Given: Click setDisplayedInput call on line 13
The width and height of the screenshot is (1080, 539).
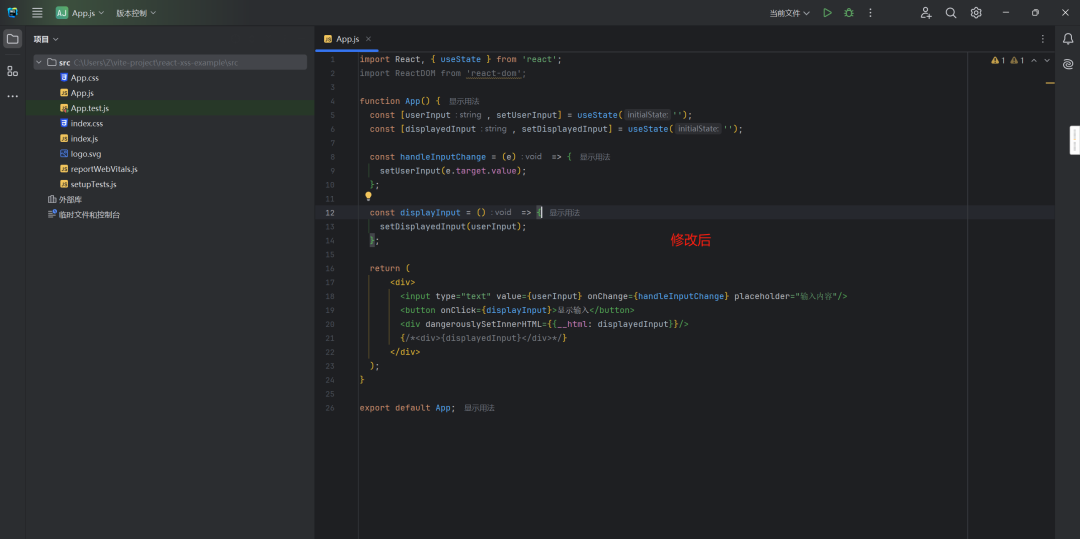Looking at the screenshot, I should pos(422,226).
